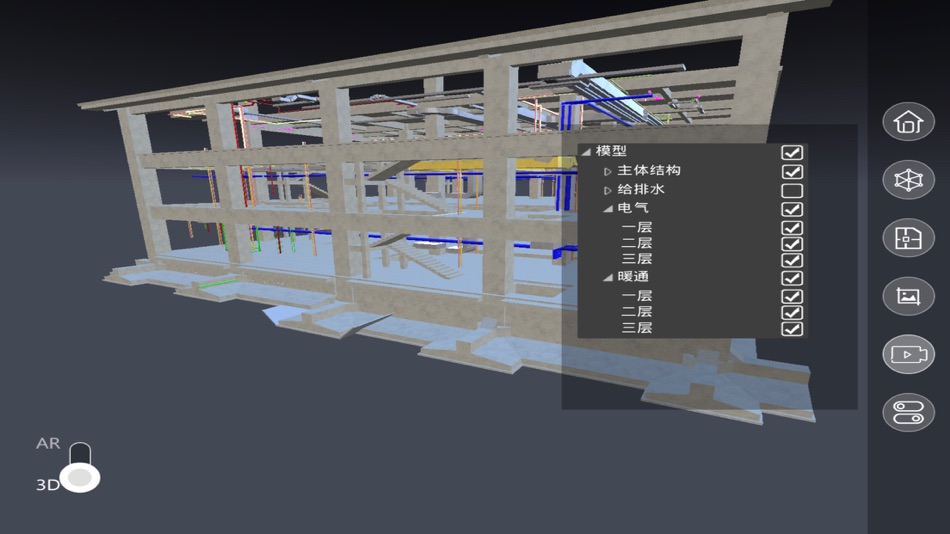
Task: Enable the 给排水 checkbox
Action: [792, 190]
